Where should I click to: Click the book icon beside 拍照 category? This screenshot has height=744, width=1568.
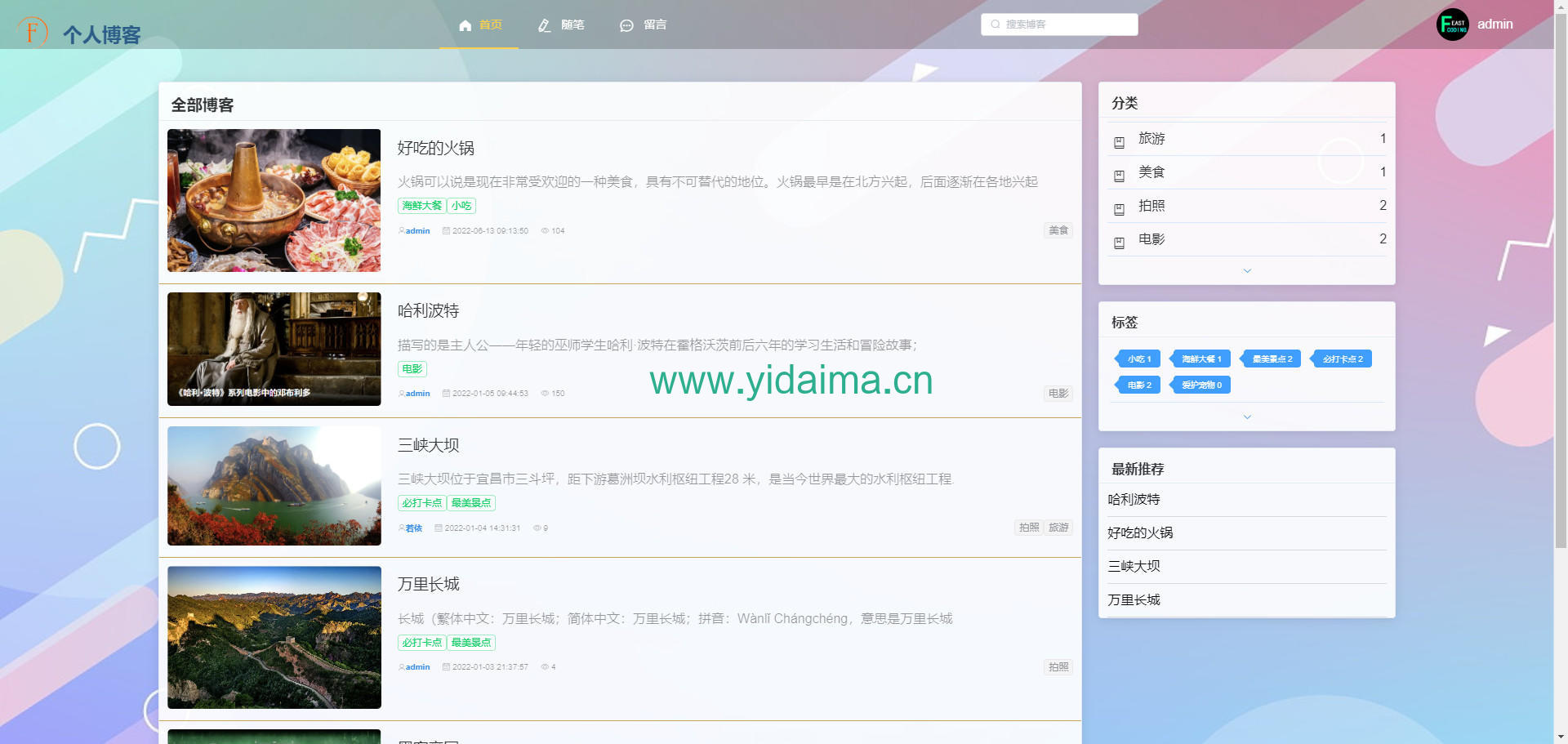click(1119, 209)
